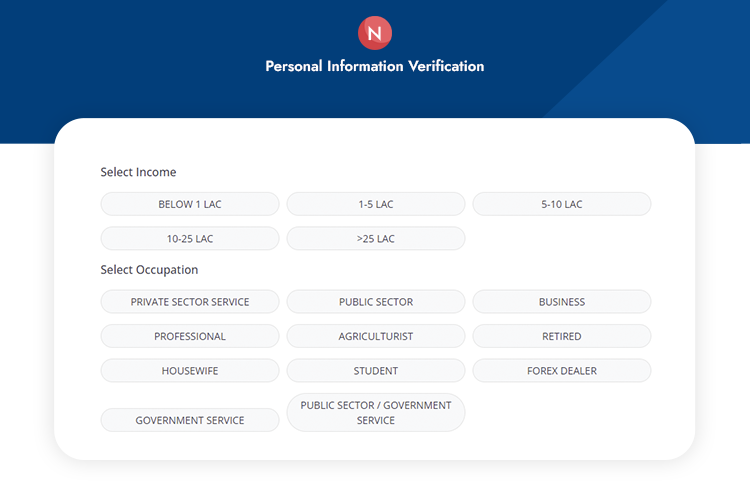Click the Select Income label
Viewport: 750px width, 500px height.
pos(138,172)
